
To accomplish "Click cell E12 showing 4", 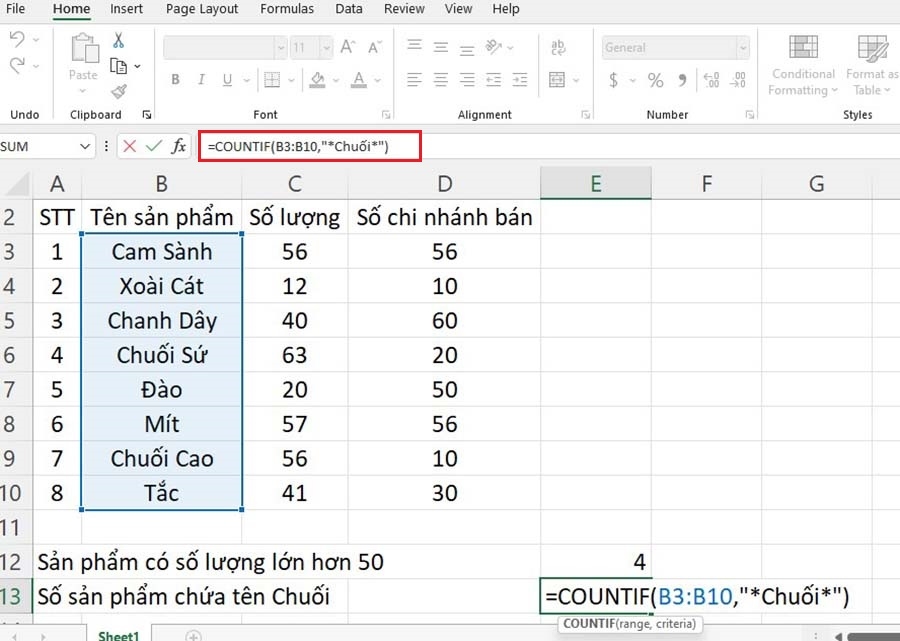I will point(596,561).
